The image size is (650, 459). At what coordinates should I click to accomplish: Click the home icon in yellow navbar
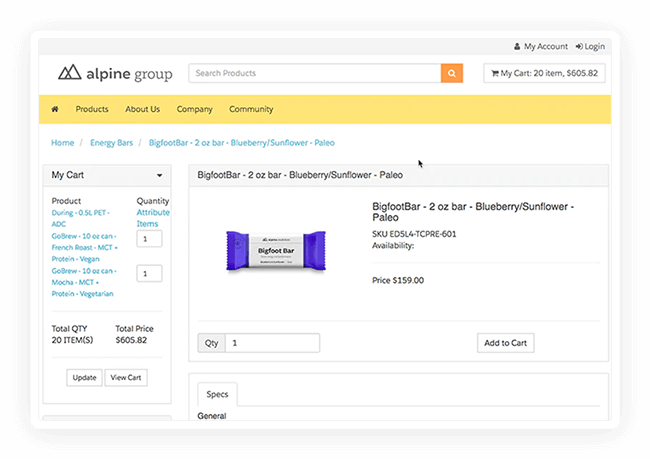[54, 109]
